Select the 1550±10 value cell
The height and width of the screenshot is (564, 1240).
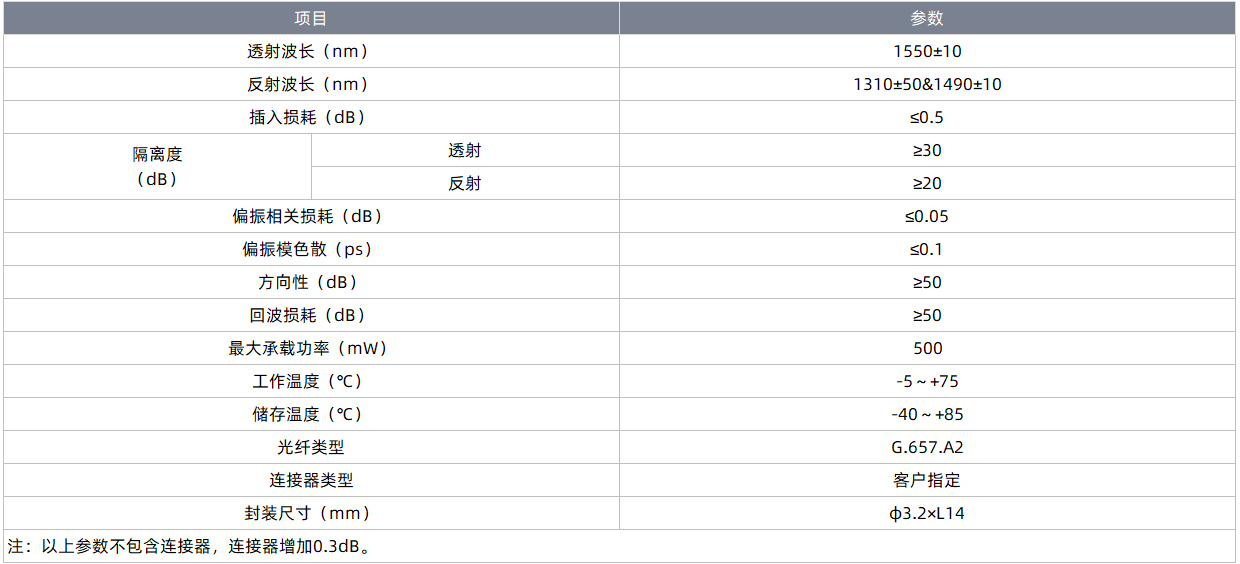927,51
